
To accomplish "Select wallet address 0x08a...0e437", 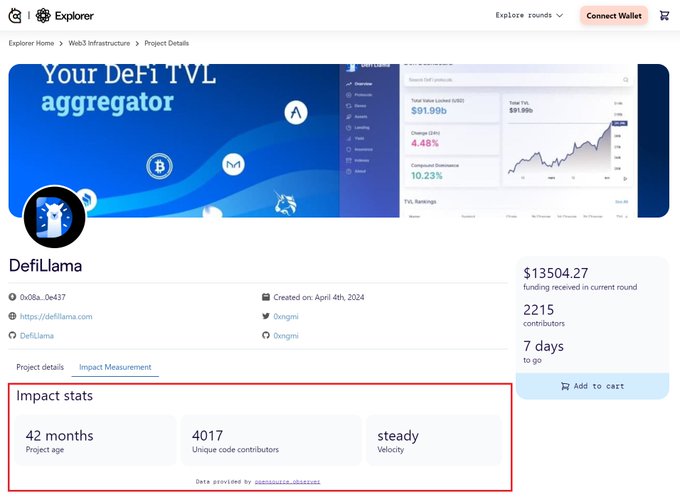I will (x=42, y=298).
